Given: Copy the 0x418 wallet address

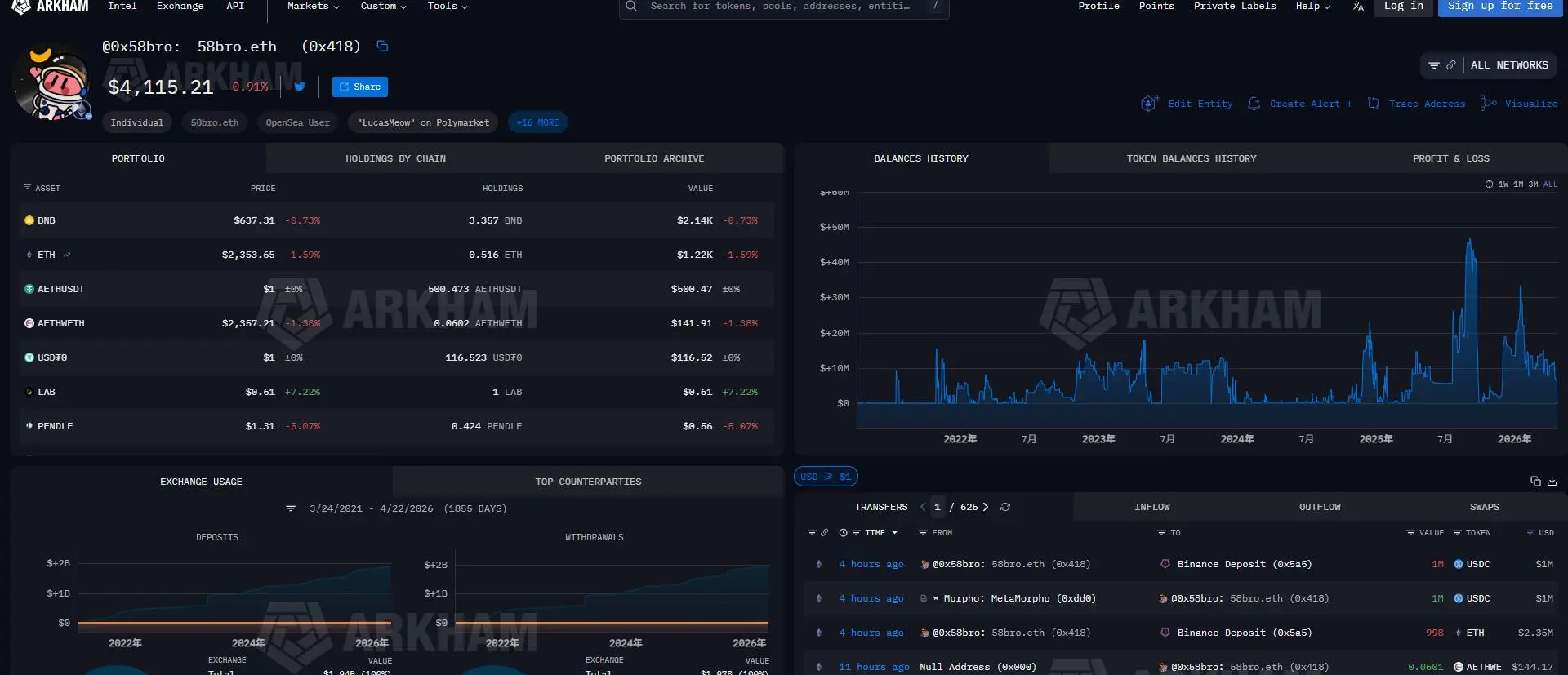Looking at the screenshot, I should click(382, 47).
